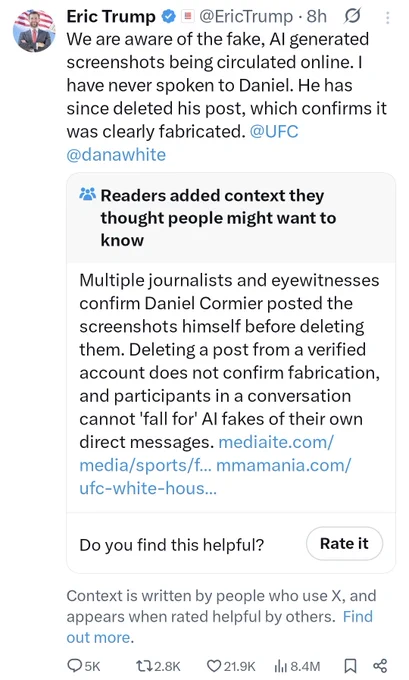Click the flag affiliation badge icon
The image size is (409, 680).
tap(188, 16)
